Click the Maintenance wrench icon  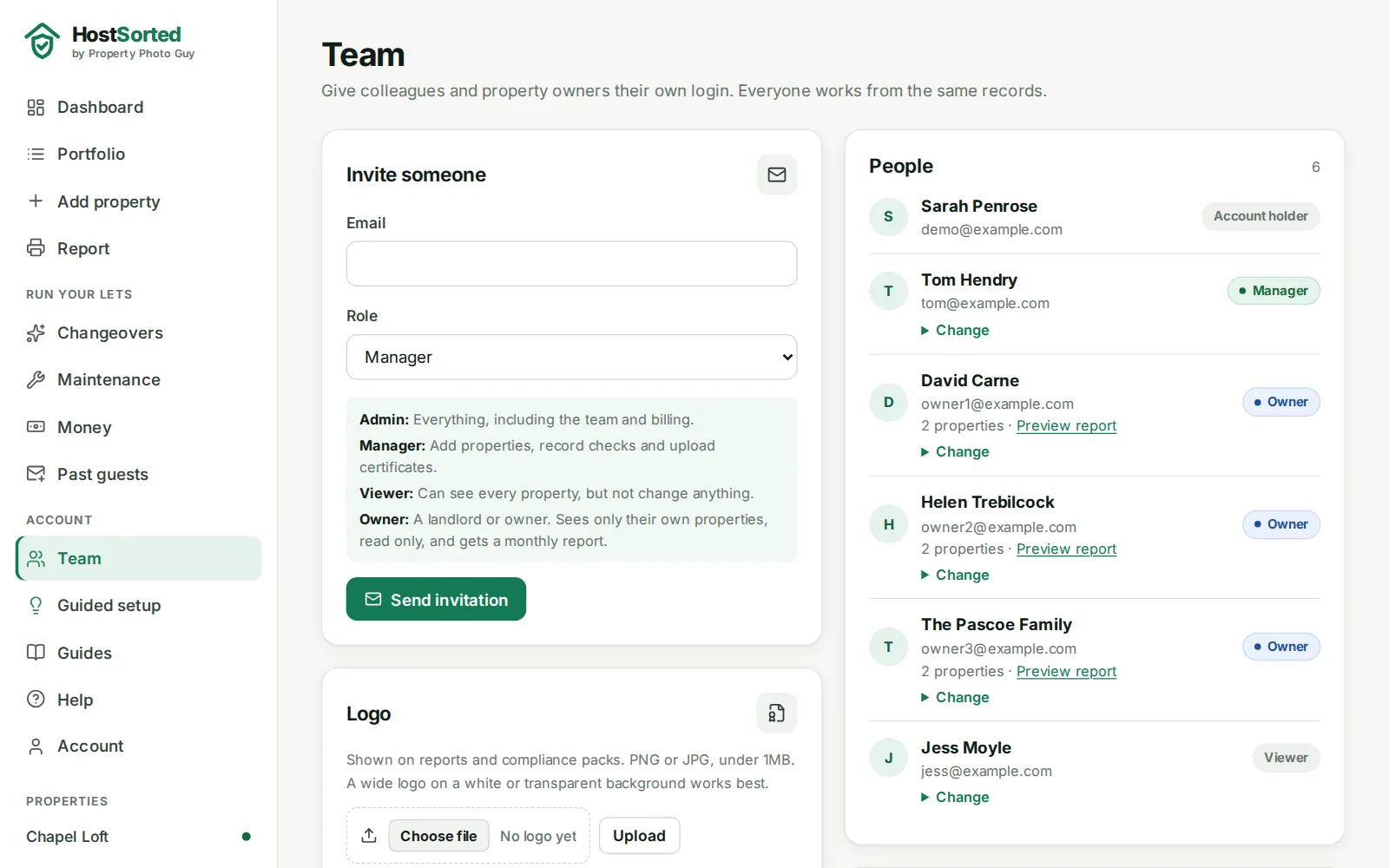tap(36, 380)
